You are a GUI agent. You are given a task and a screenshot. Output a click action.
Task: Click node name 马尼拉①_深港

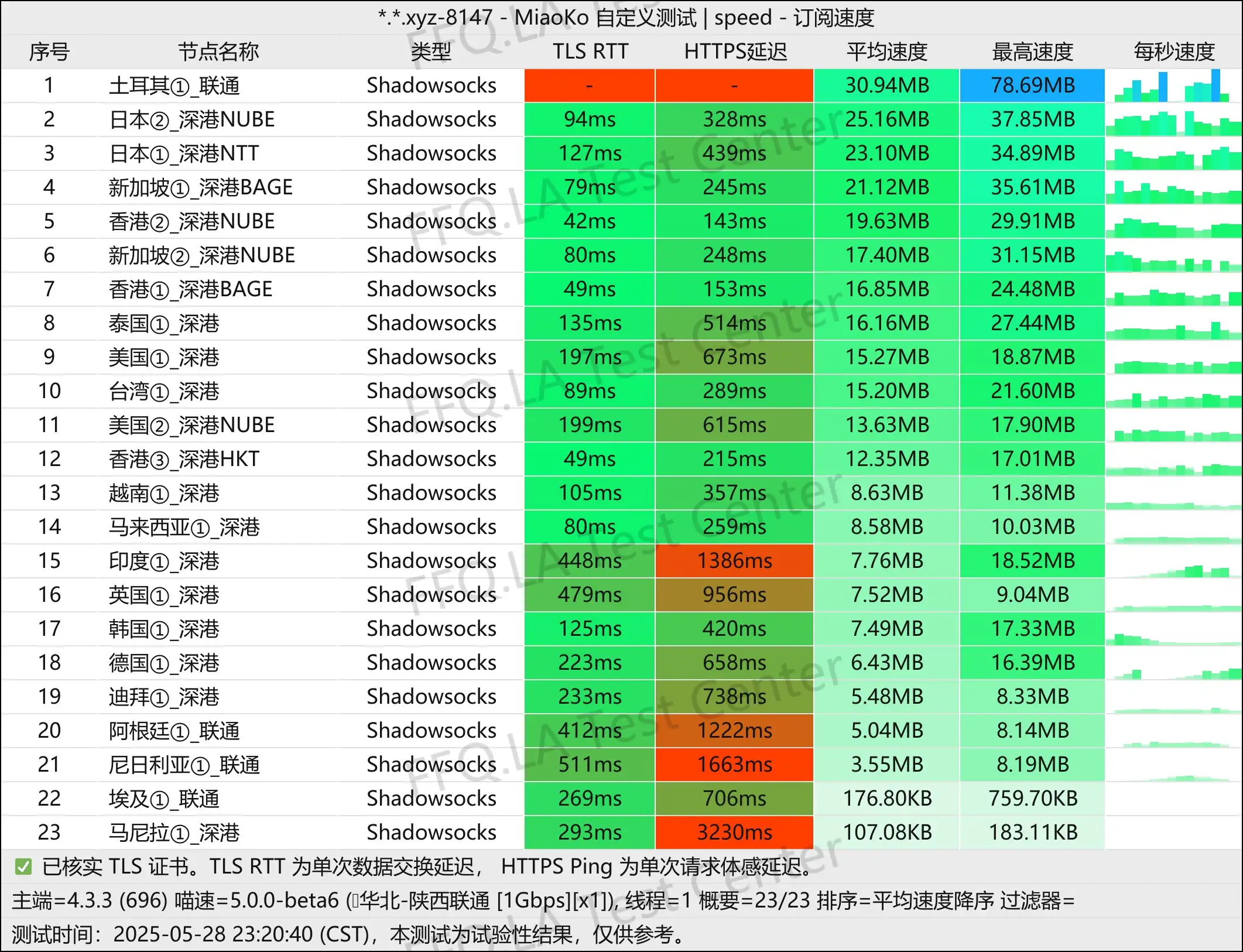174,833
